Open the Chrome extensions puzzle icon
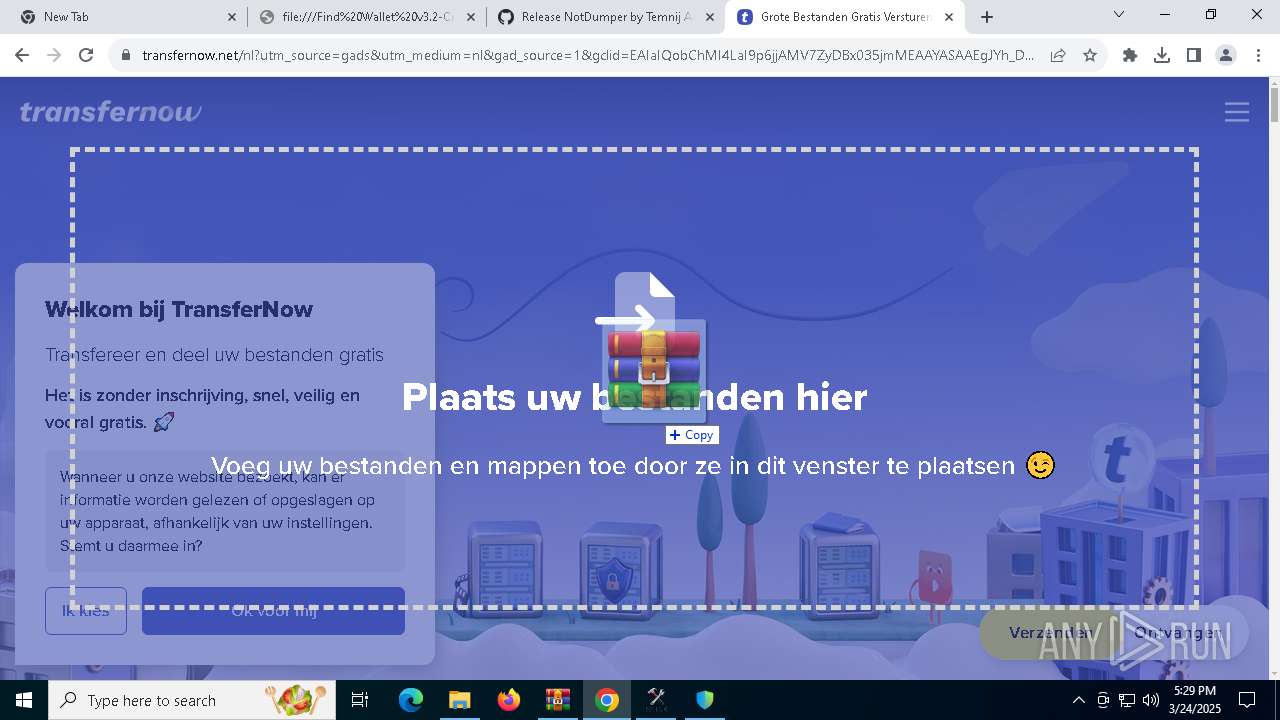The height and width of the screenshot is (720, 1280). [1130, 56]
